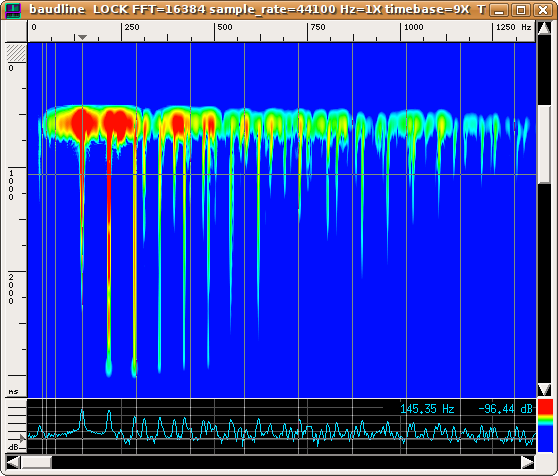Maximize the baudline window
This screenshot has height=476, width=558.
tap(521, 10)
